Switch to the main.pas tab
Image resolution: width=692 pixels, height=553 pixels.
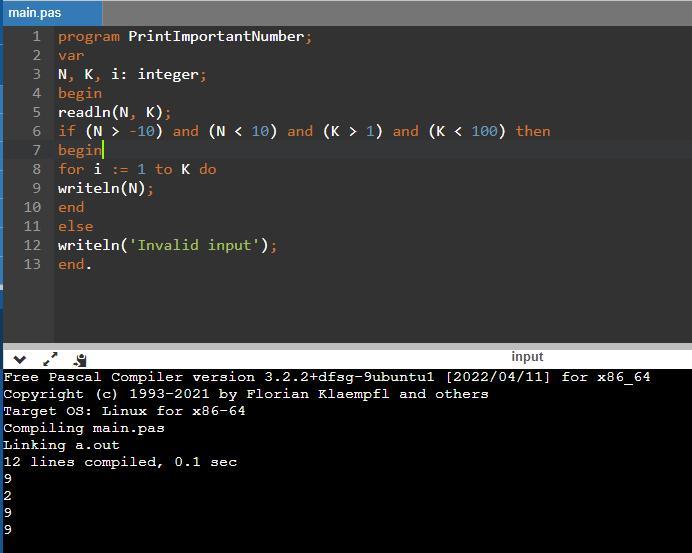point(52,13)
